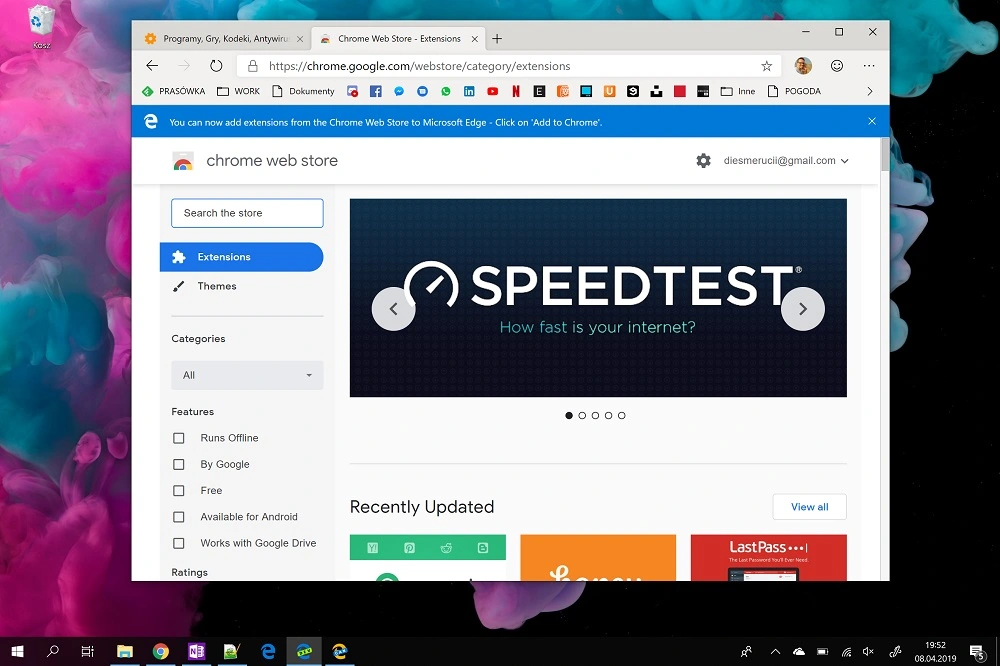
Task: Select the Extensions sidebar entry
Action: pos(223,257)
